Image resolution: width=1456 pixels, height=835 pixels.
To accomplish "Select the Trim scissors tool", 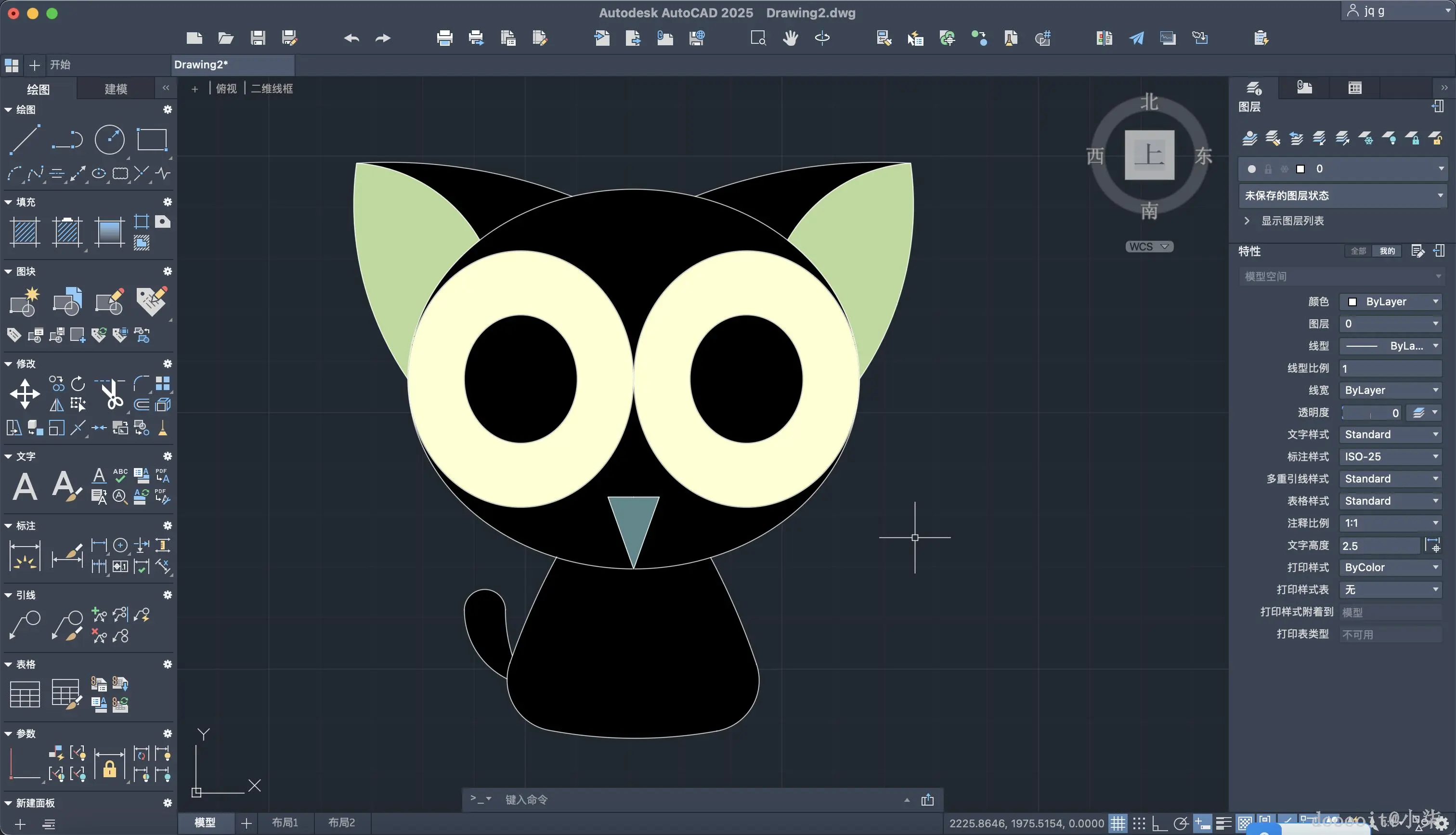I will [x=111, y=394].
